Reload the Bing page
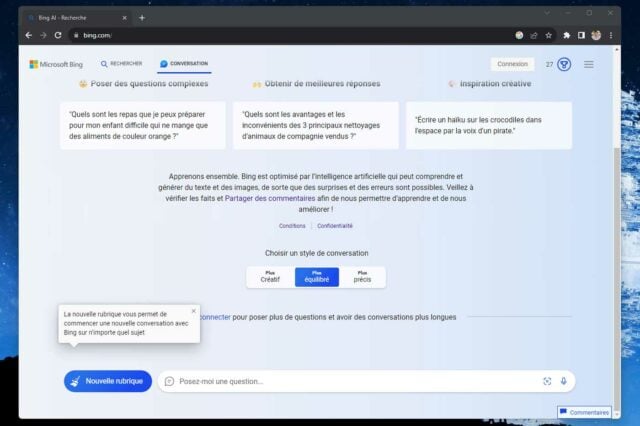The width and height of the screenshot is (640, 426). tap(58, 36)
